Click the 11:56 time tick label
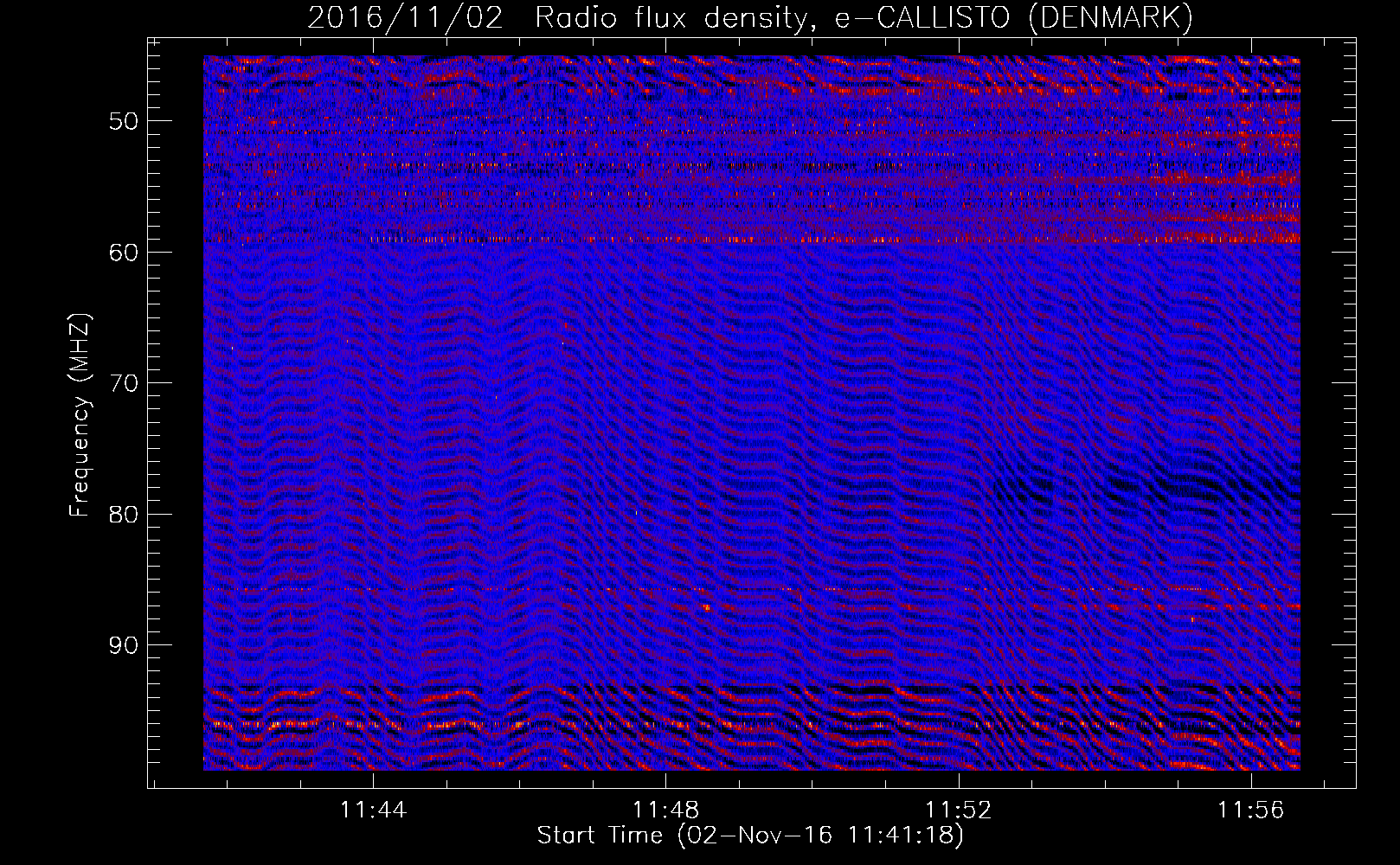The width and height of the screenshot is (1400, 865). click(x=1251, y=811)
